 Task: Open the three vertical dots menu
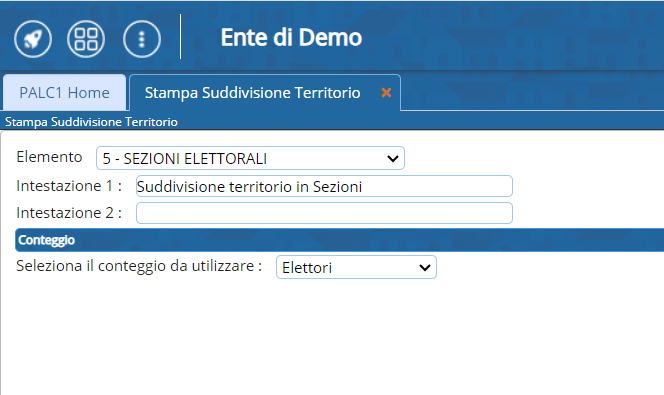click(x=142, y=39)
